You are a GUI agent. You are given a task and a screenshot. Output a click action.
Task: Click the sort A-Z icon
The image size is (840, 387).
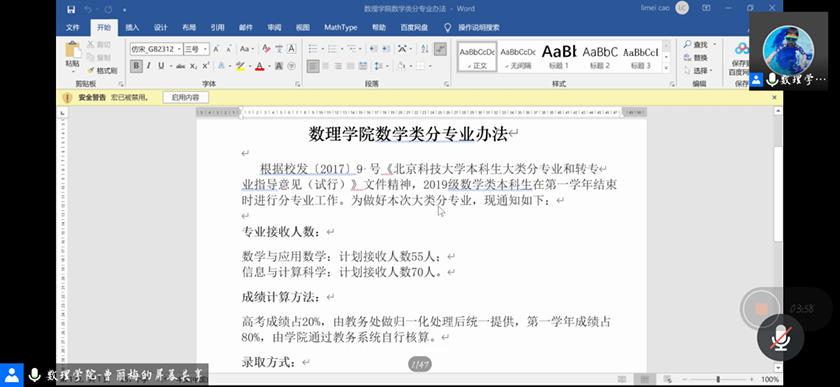[x=425, y=49]
